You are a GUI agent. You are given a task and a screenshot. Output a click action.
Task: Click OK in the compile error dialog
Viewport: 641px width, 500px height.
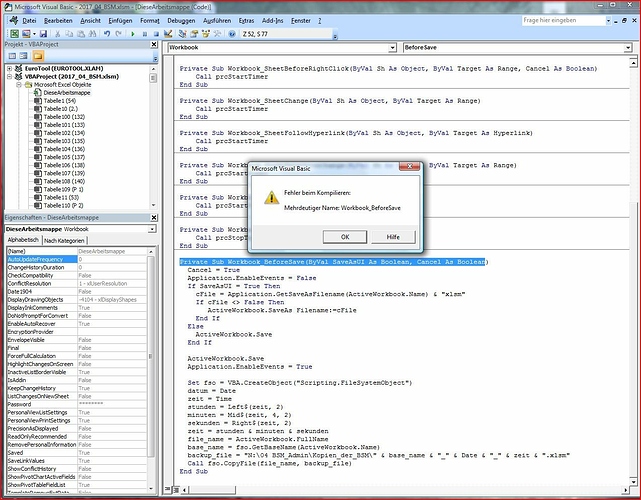pos(345,237)
